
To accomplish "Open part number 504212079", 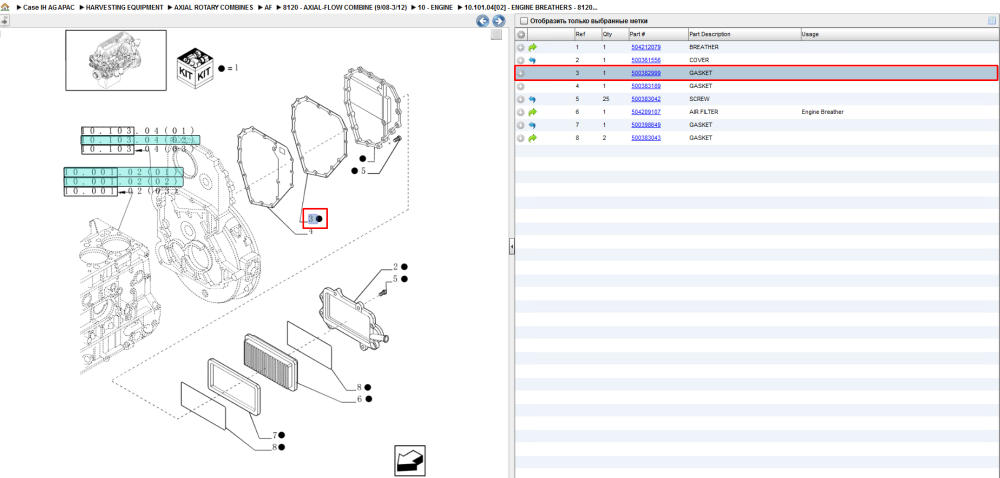I will tap(645, 47).
